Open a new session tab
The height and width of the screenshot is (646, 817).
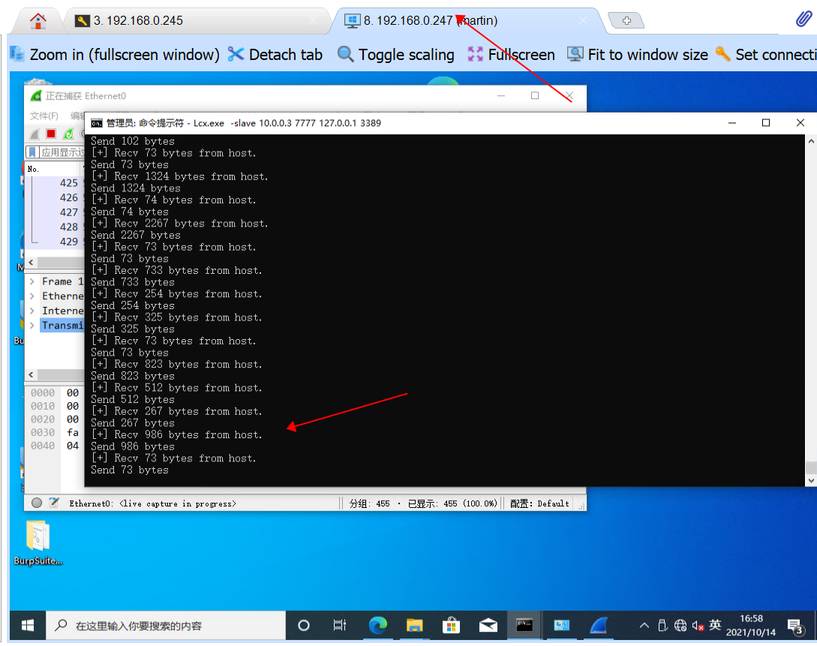(x=626, y=20)
